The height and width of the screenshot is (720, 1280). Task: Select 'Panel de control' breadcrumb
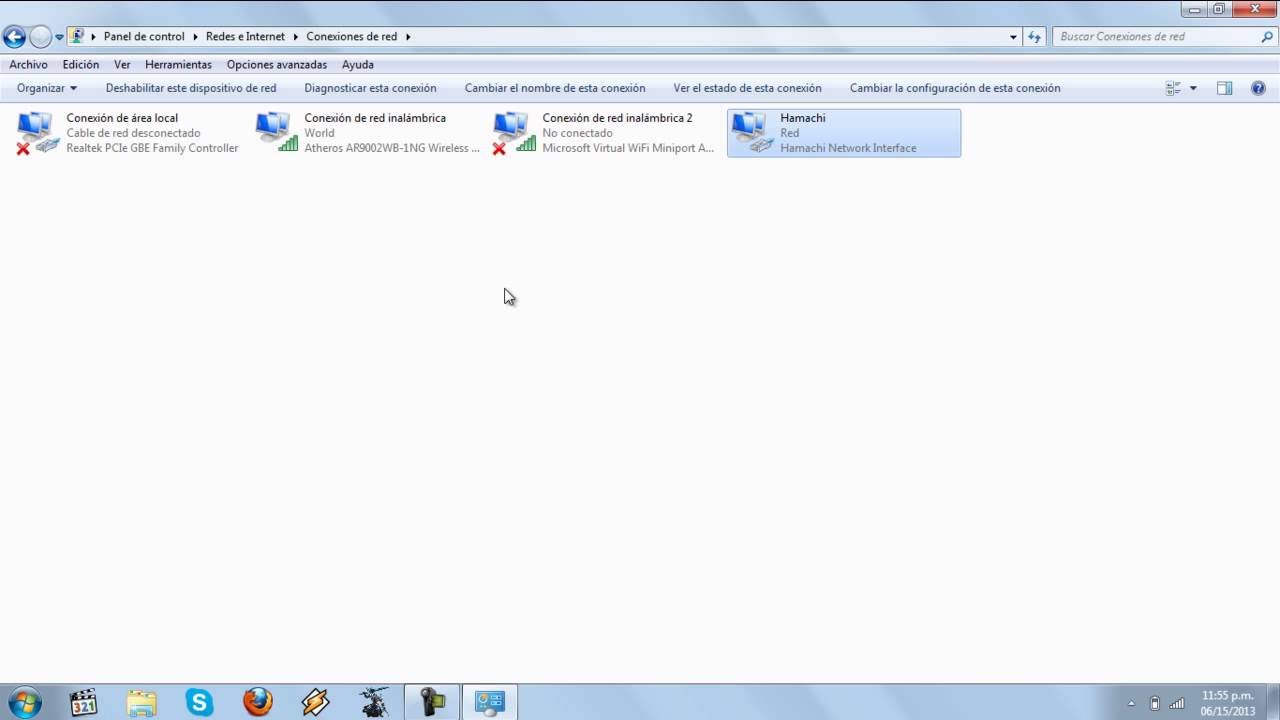144,36
